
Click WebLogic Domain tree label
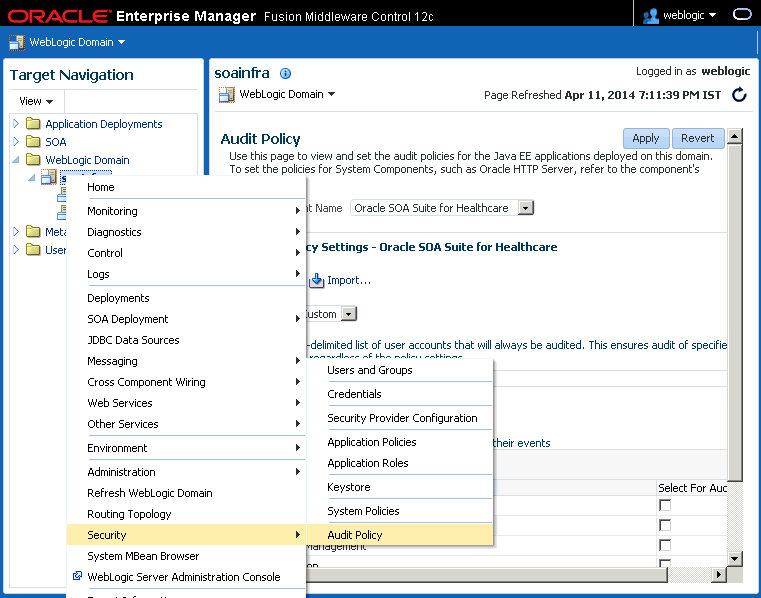tap(87, 160)
